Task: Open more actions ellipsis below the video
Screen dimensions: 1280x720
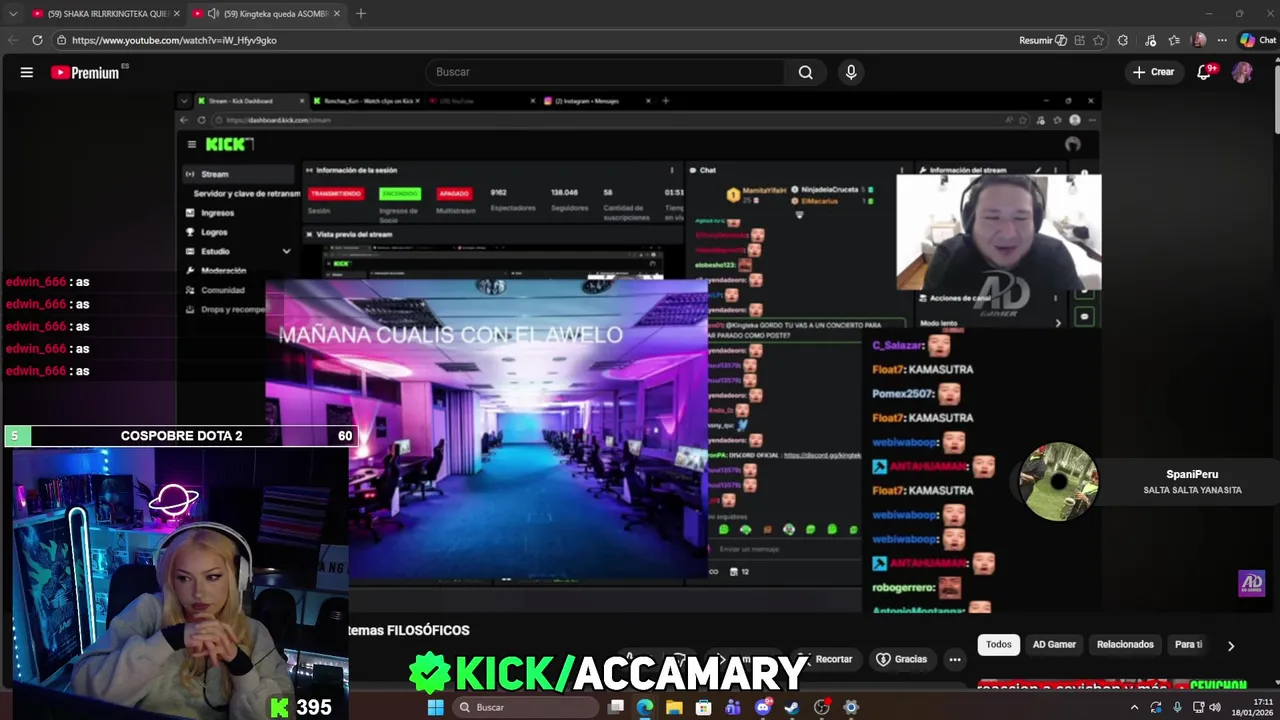Action: [x=955, y=659]
